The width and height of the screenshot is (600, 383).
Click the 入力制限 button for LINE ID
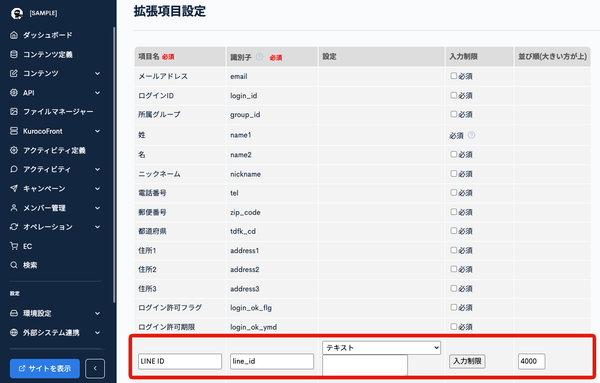pyautogui.click(x=467, y=361)
